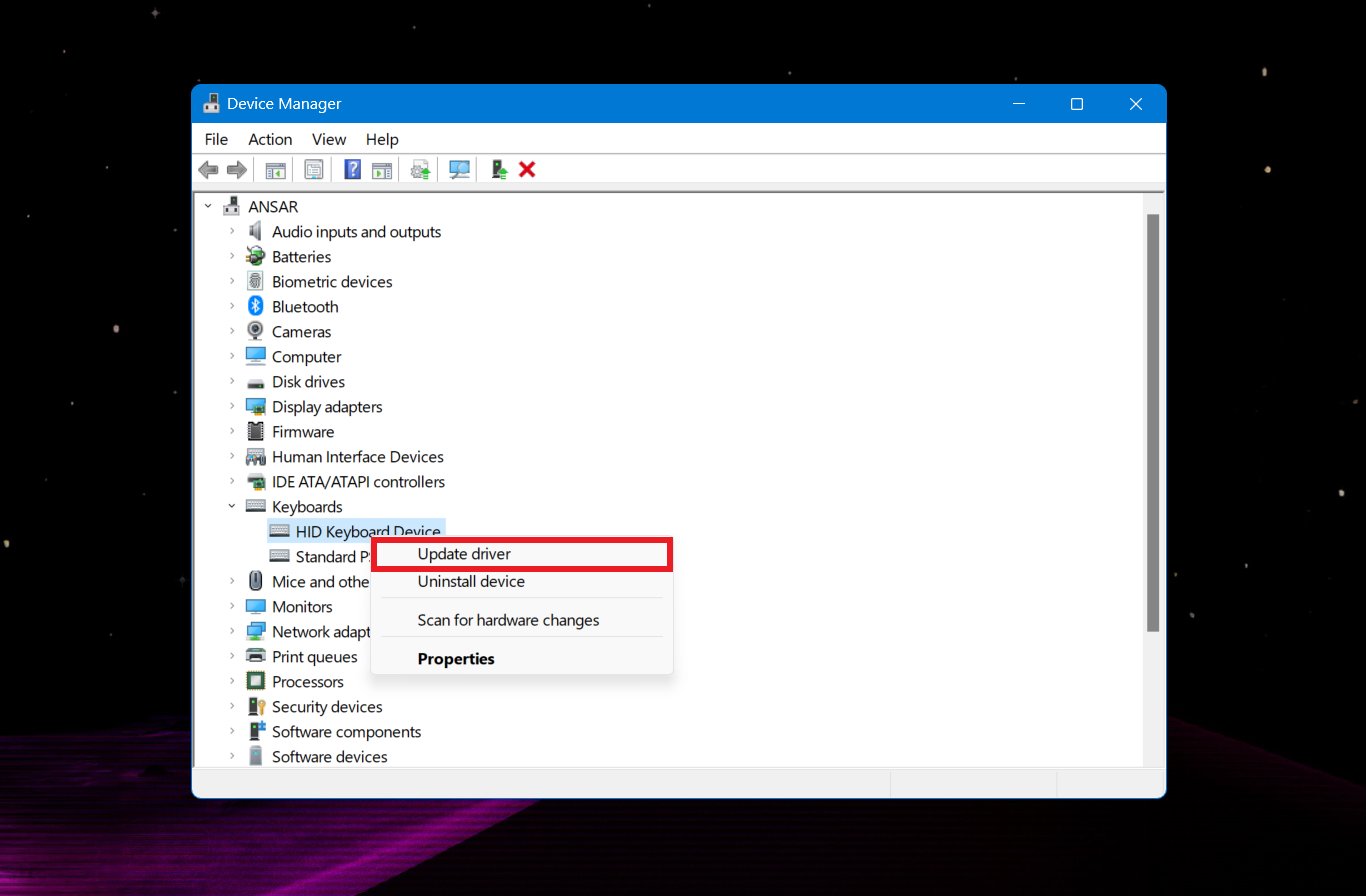Image resolution: width=1366 pixels, height=896 pixels.
Task: Open Help using the blue question mark icon
Action: tap(352, 169)
